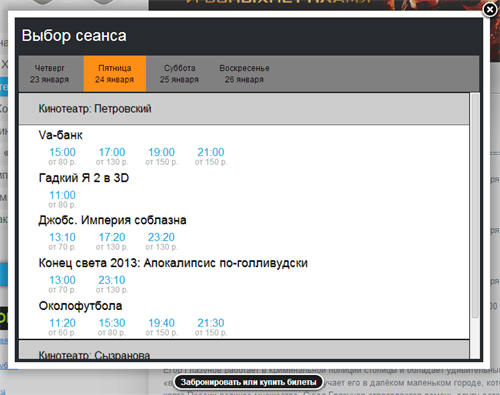Choose Va-банк session at 17:00
The width and height of the screenshot is (500, 395).
[x=112, y=152]
